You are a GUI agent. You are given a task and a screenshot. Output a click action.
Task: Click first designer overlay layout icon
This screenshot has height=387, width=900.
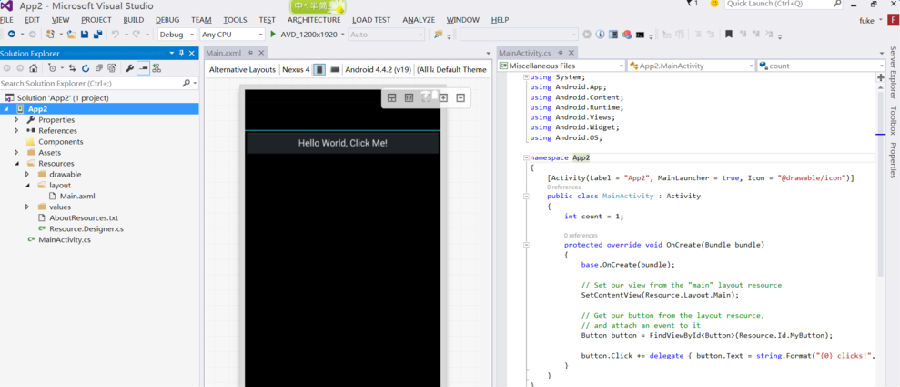coord(392,98)
